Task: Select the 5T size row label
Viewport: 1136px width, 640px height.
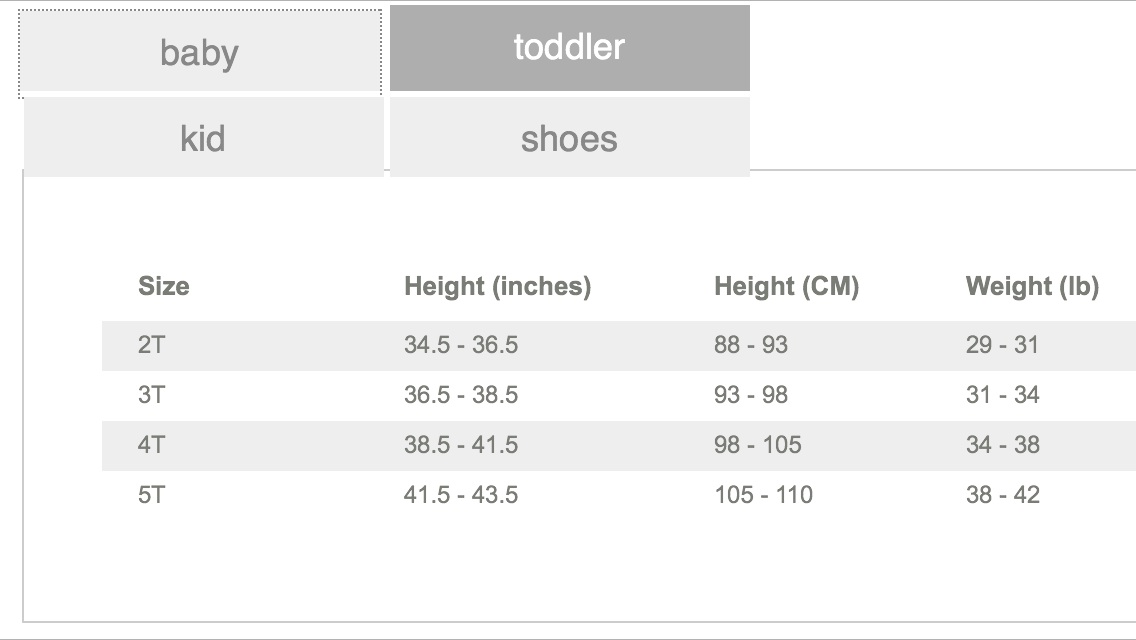Action: (x=151, y=495)
